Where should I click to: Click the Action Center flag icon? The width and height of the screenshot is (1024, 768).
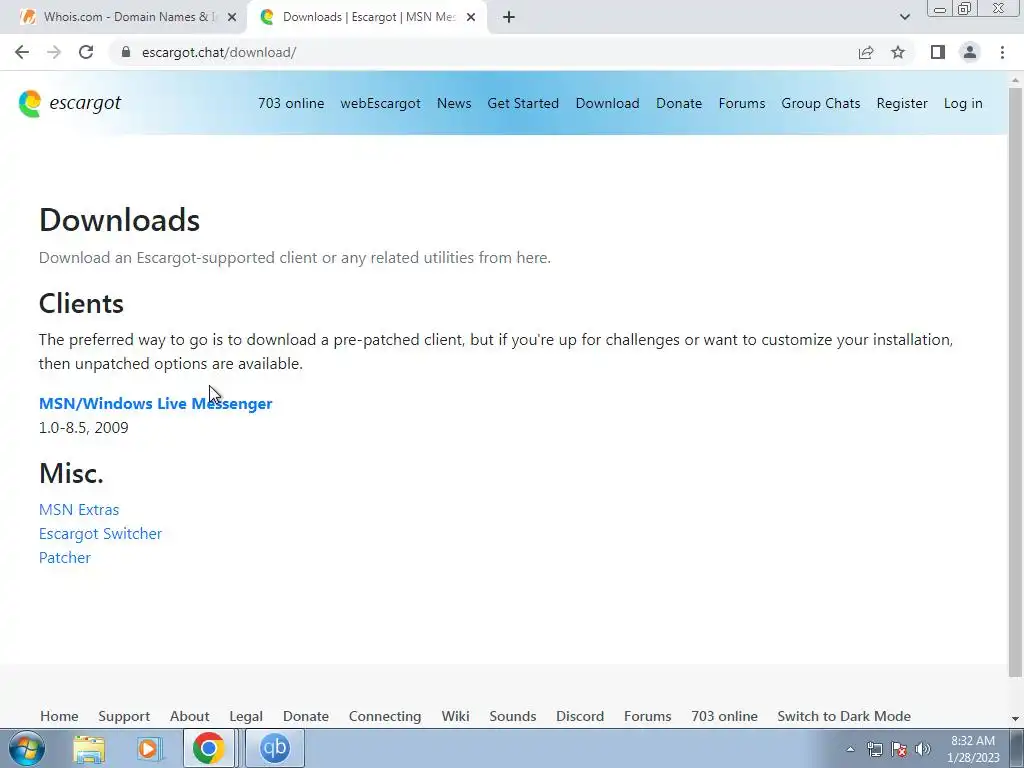point(899,749)
